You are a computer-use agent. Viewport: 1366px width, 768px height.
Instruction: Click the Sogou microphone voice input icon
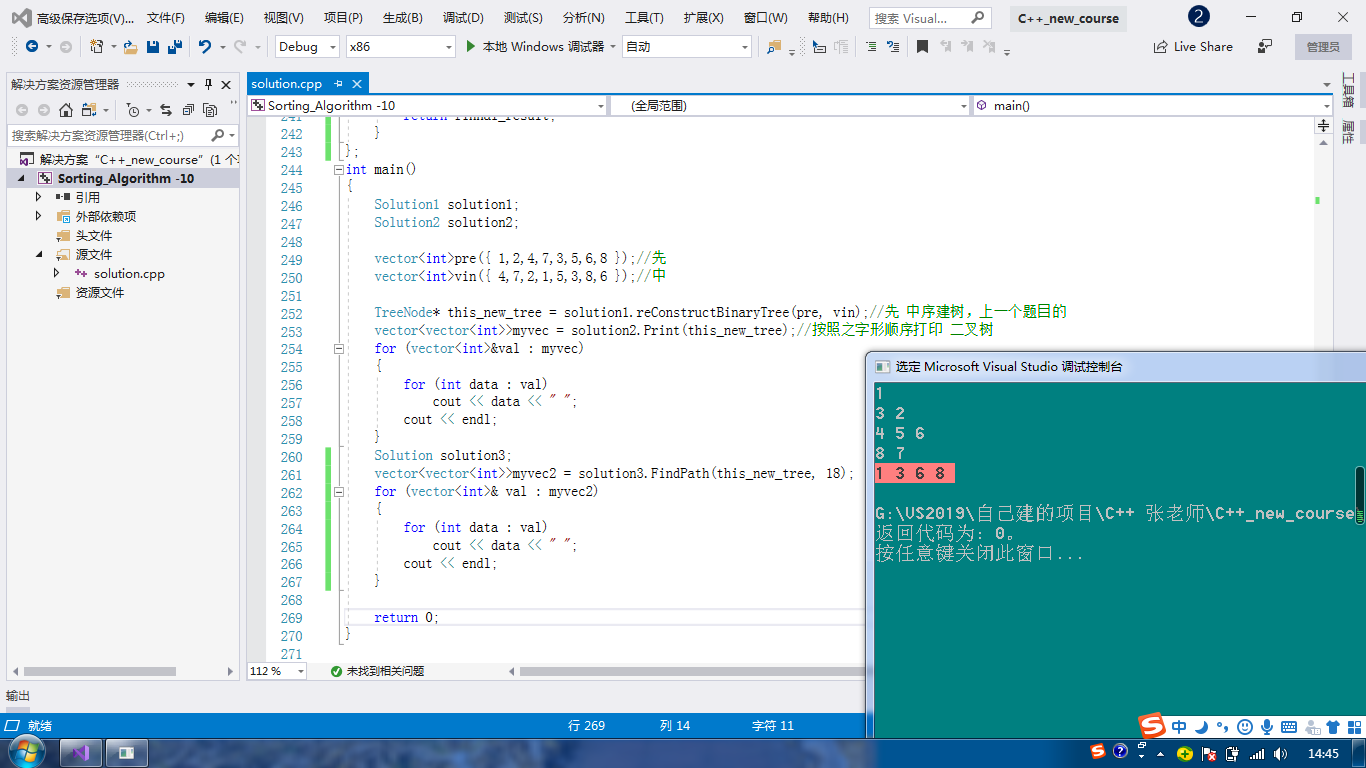1266,727
